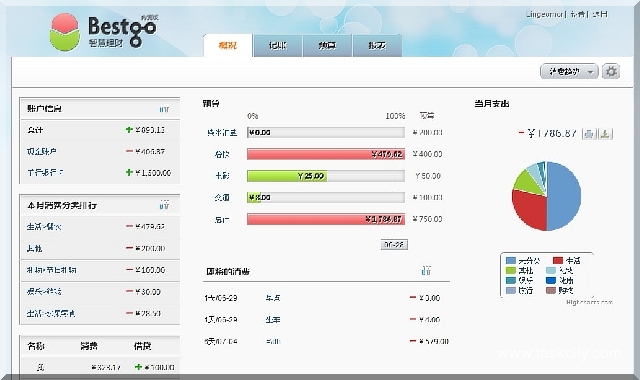Toggle the red legend entry of the pie chart
640x380 pixels.
(x=567, y=260)
